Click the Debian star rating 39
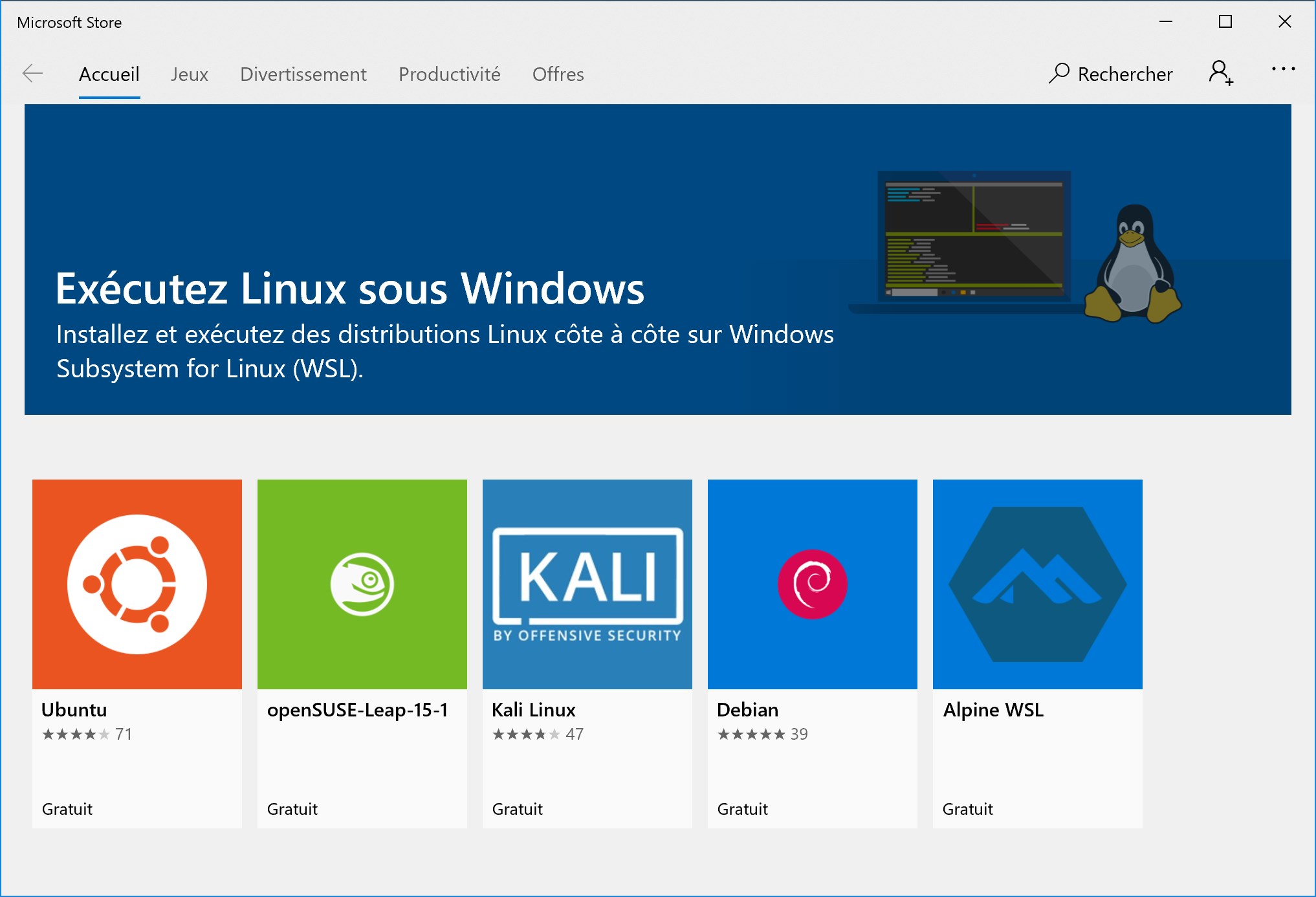 pyautogui.click(x=763, y=734)
